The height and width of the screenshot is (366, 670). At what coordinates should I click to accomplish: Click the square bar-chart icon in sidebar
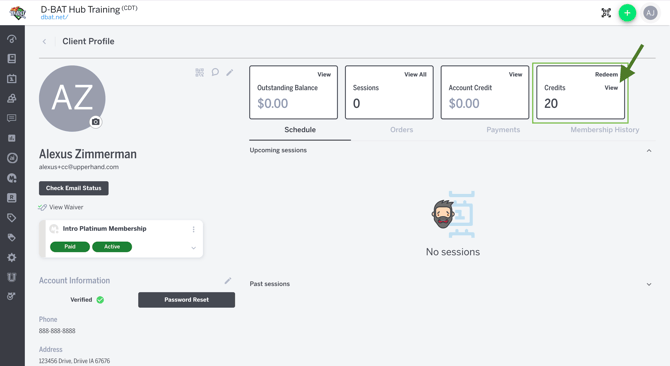pyautogui.click(x=12, y=138)
